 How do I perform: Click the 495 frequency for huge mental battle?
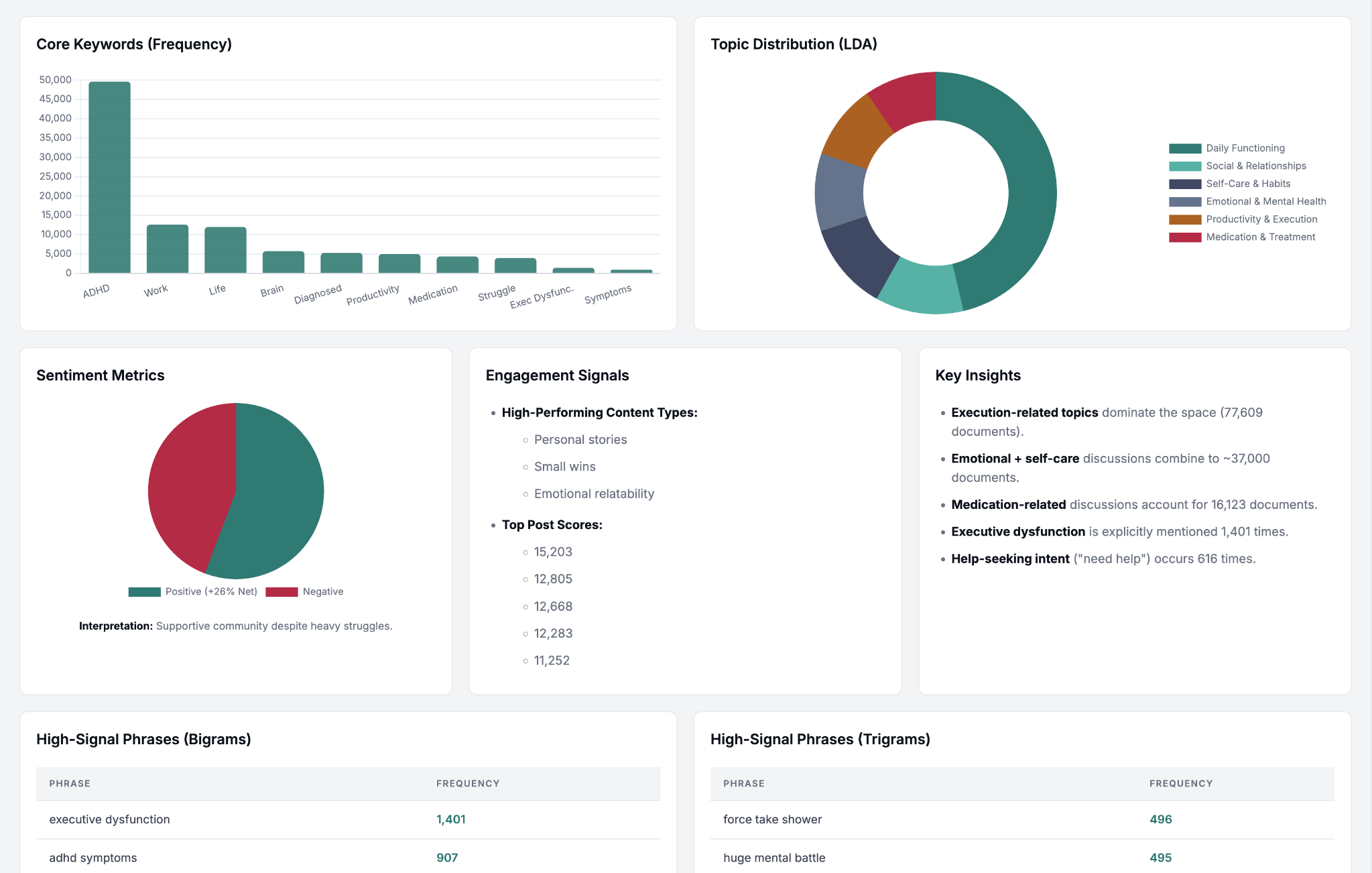1161,858
